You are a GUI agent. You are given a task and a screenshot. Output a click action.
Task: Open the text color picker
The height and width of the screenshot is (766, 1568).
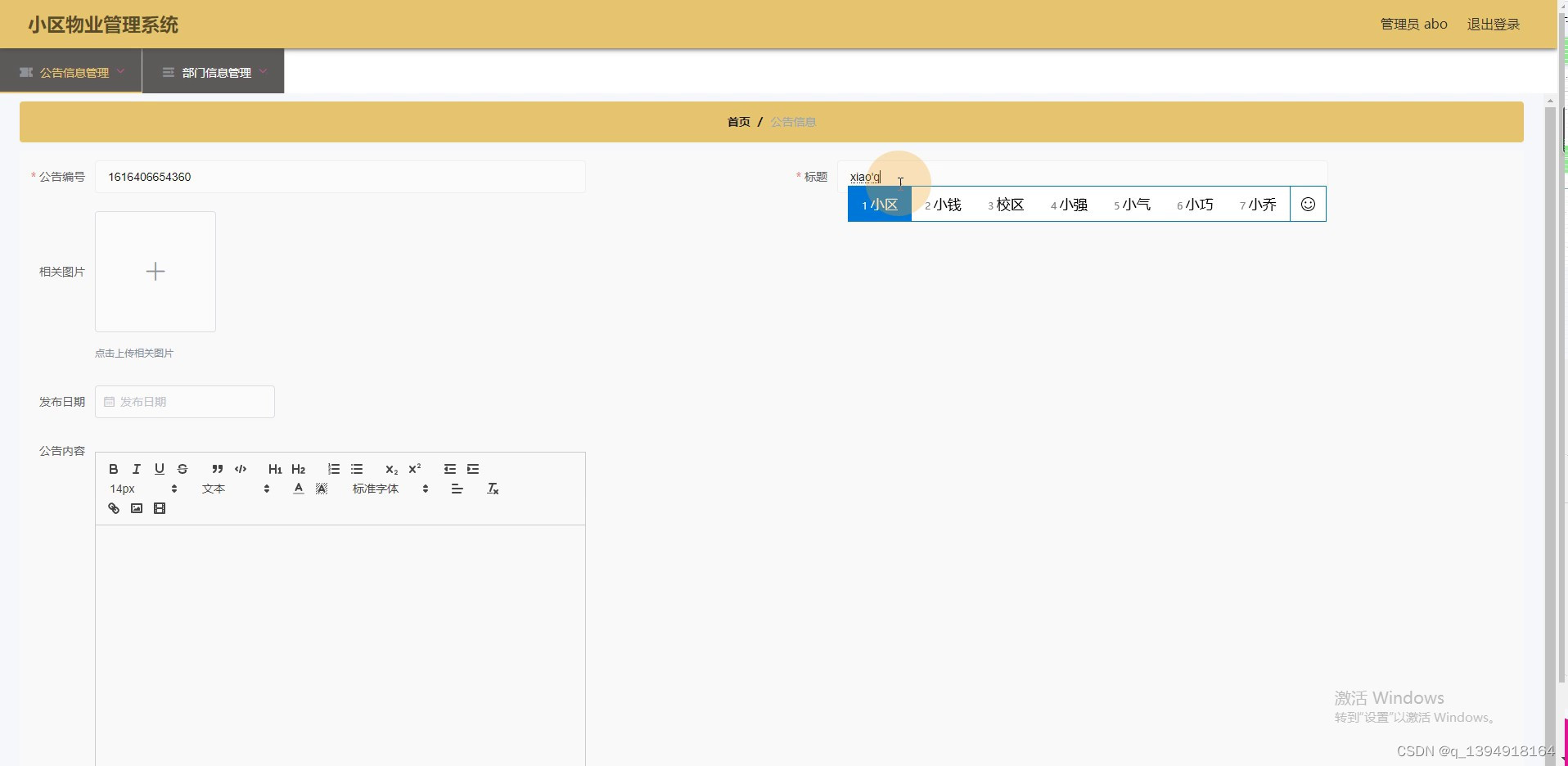(299, 489)
